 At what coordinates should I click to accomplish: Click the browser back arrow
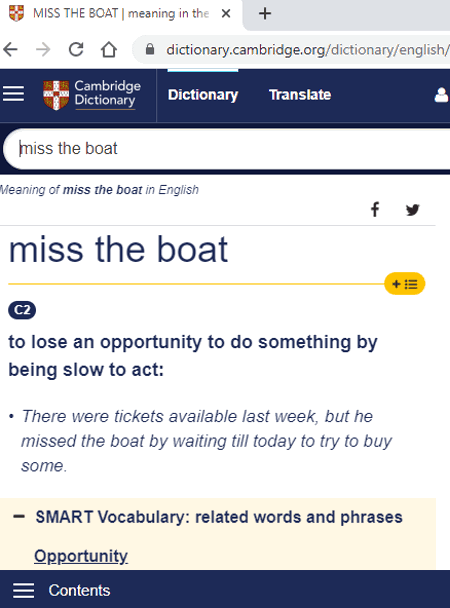click(x=10, y=50)
